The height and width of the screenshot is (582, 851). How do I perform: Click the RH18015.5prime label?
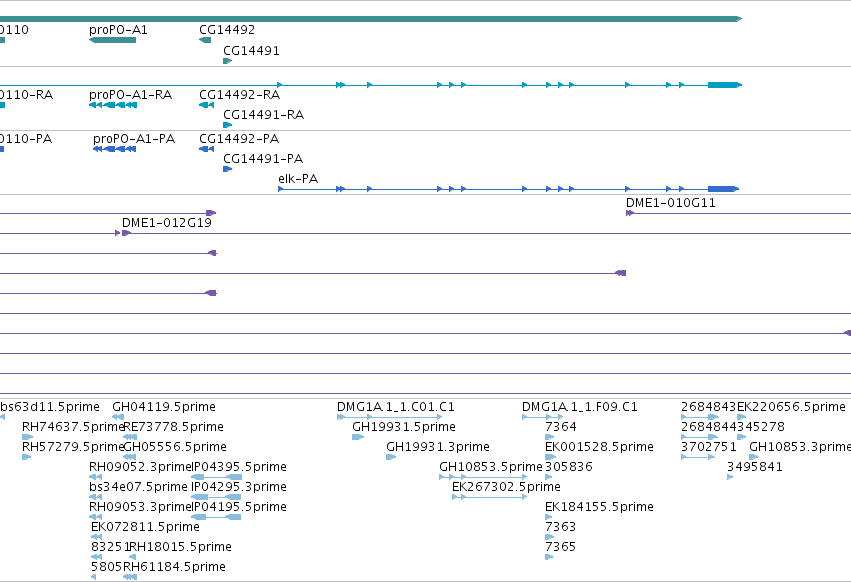pyautogui.click(x=181, y=547)
